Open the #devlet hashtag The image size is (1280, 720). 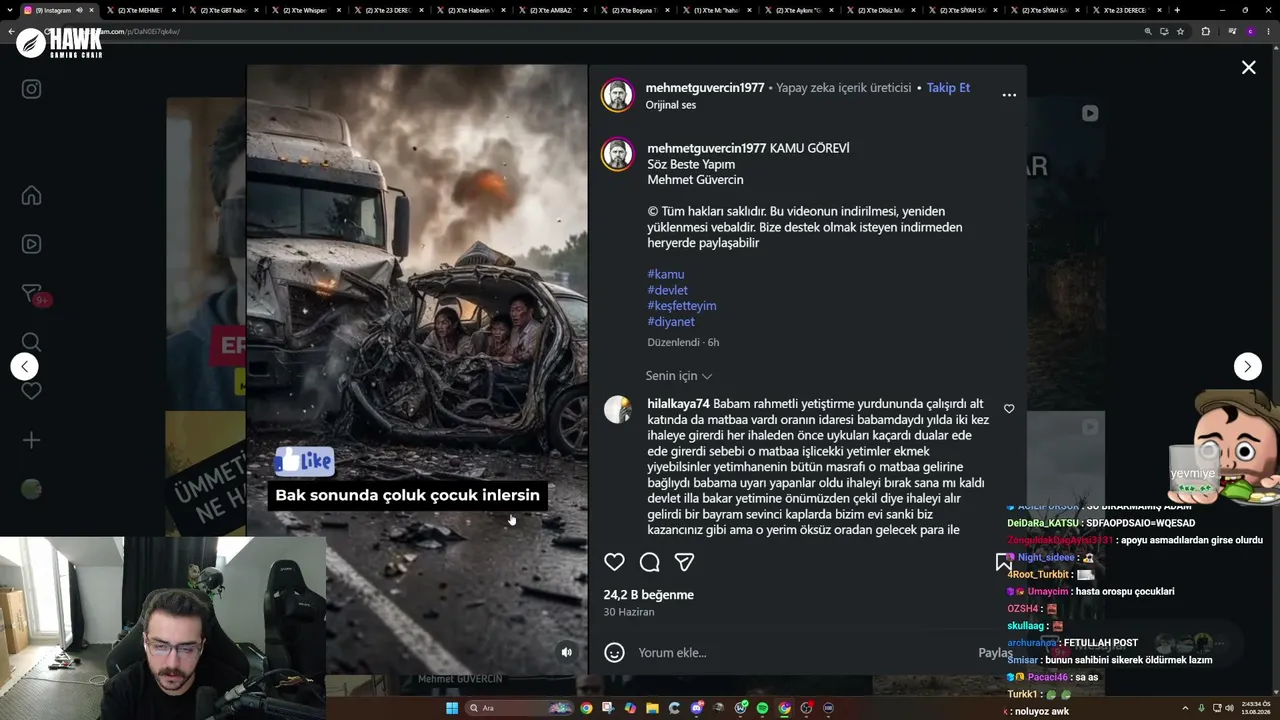coord(667,290)
